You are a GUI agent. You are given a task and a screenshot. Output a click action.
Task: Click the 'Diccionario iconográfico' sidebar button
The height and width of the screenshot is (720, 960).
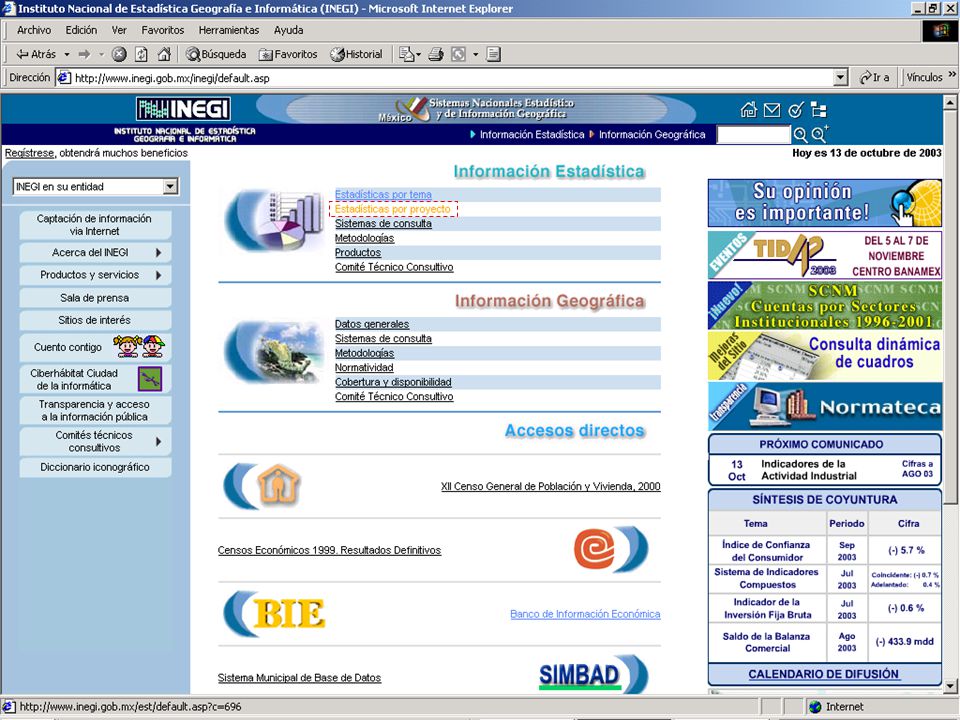tap(95, 467)
